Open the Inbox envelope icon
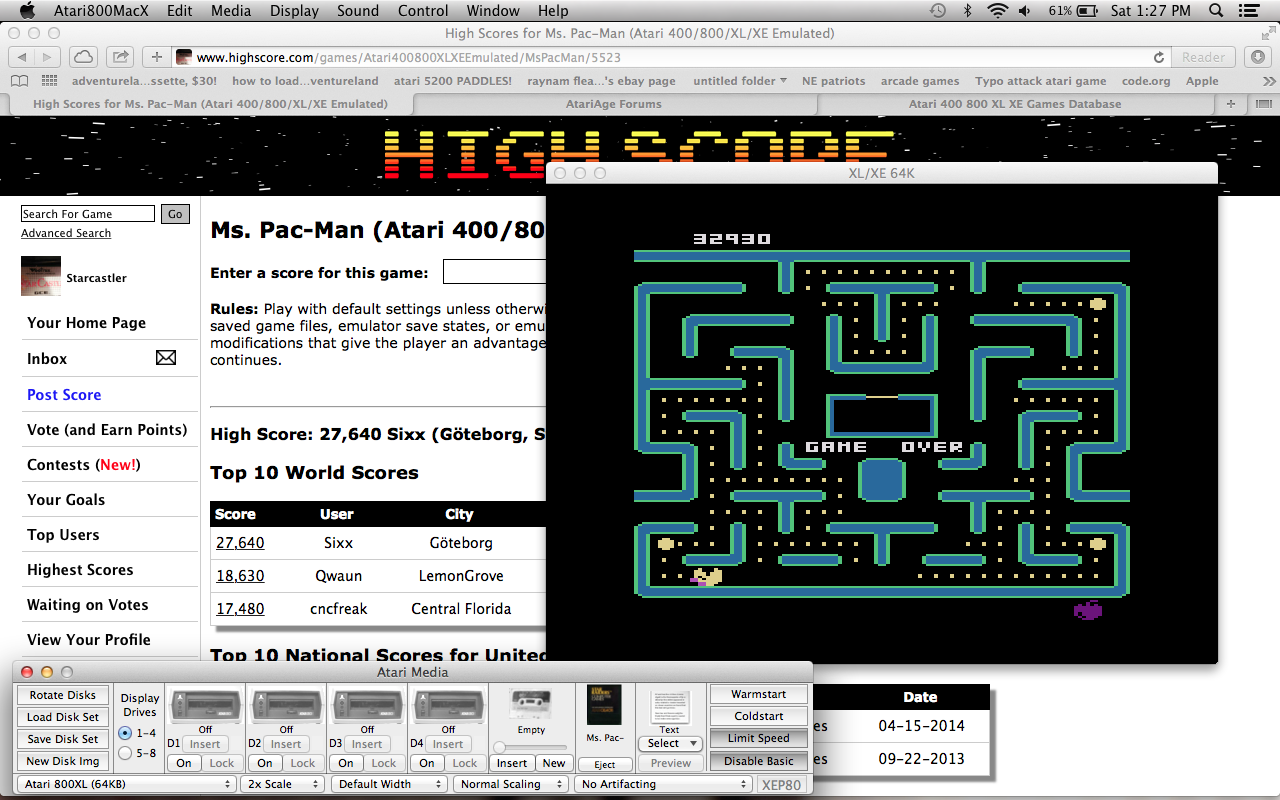This screenshot has height=800, width=1280. [x=166, y=358]
